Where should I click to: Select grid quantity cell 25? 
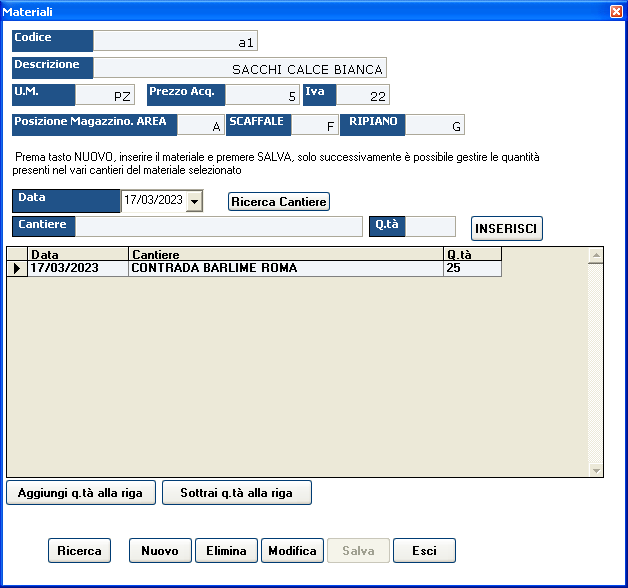pos(472,268)
